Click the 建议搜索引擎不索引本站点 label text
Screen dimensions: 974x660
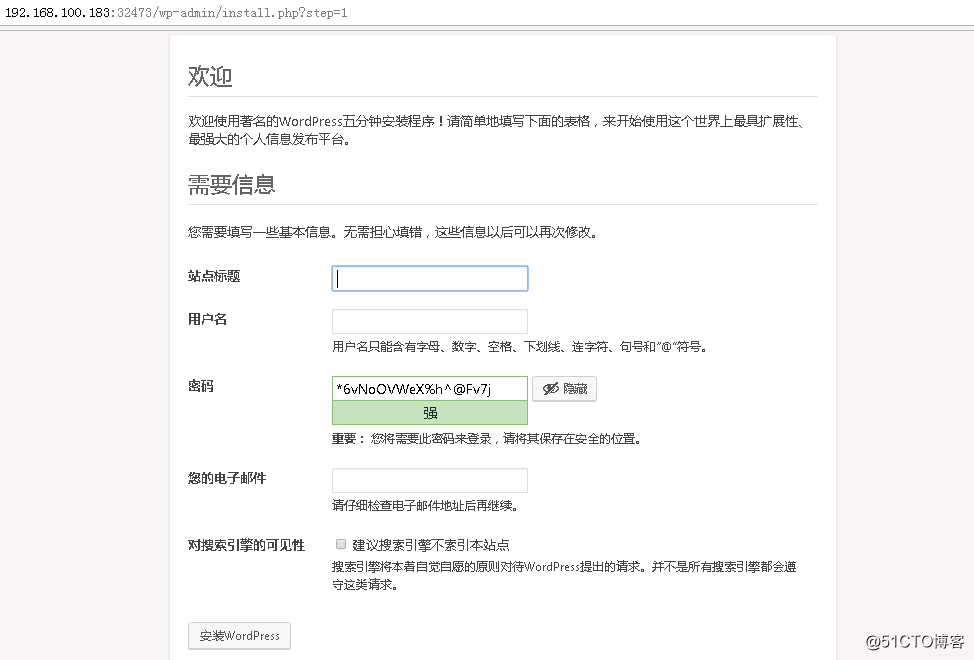430,545
